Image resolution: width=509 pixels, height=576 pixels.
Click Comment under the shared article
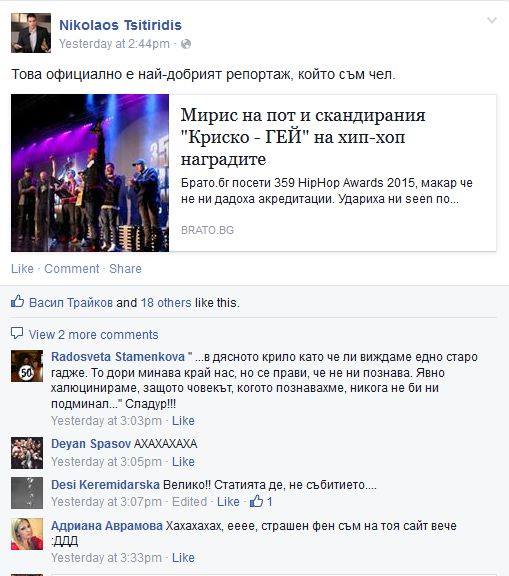click(72, 269)
